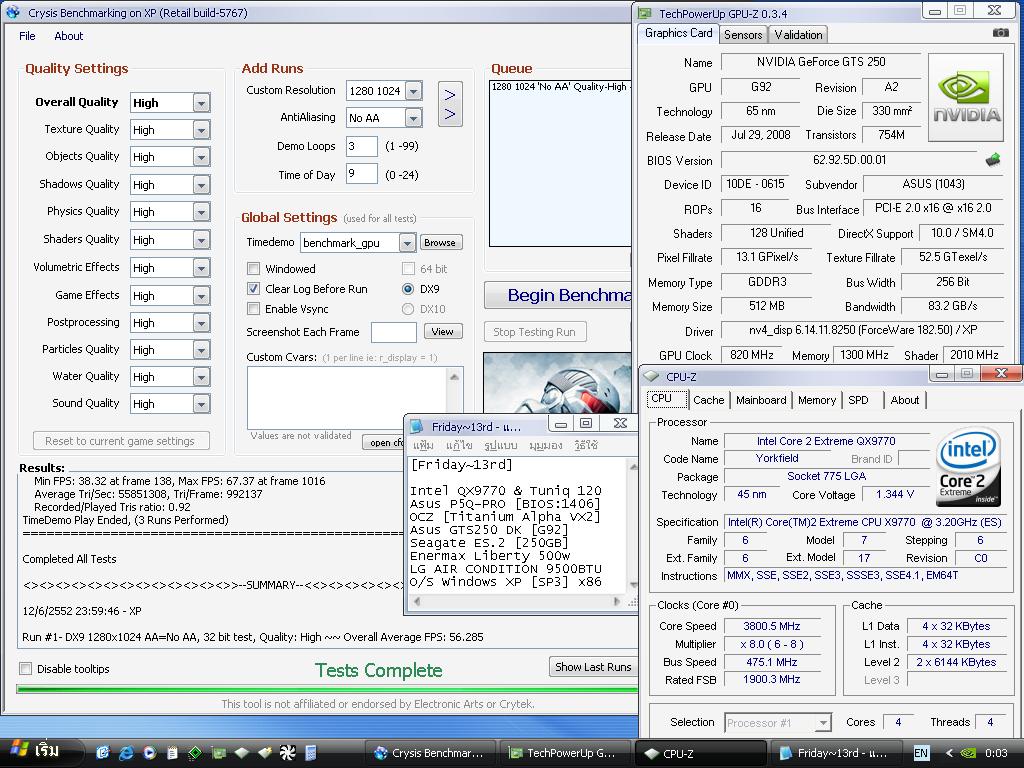Click the fan icon in quick launch

click(287, 753)
